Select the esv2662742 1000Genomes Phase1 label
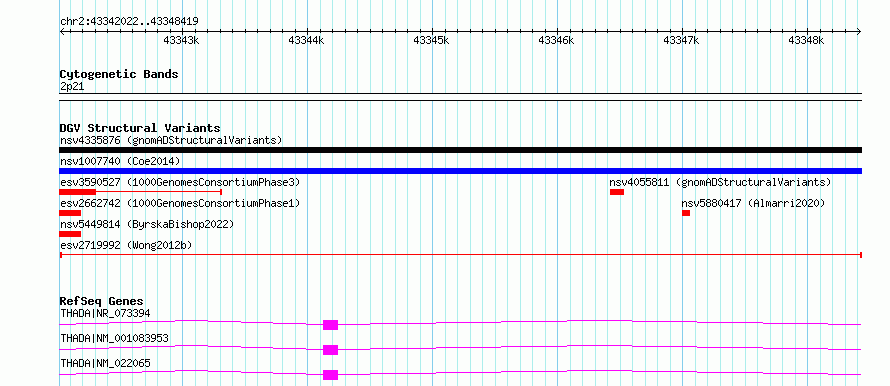Screen dimensions: 890x386 coord(180,203)
